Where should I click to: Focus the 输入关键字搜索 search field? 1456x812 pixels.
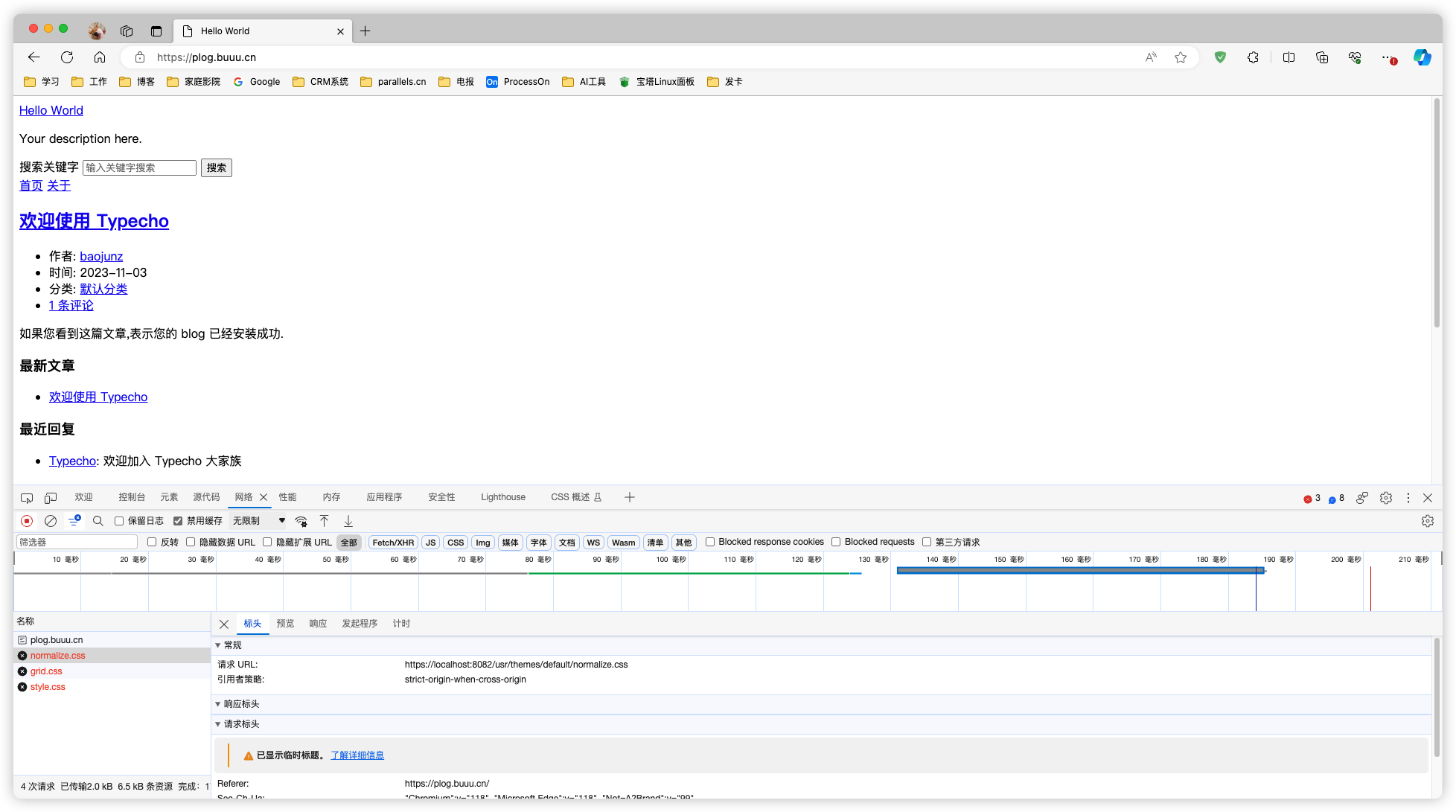(x=139, y=167)
